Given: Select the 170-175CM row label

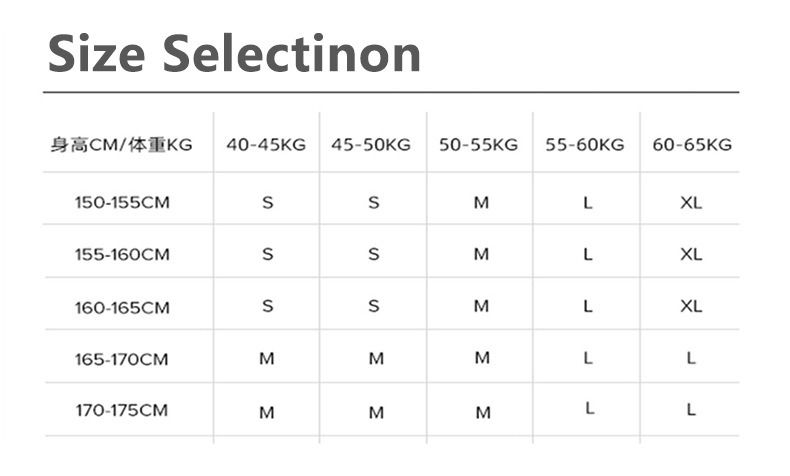Looking at the screenshot, I should (x=122, y=410).
